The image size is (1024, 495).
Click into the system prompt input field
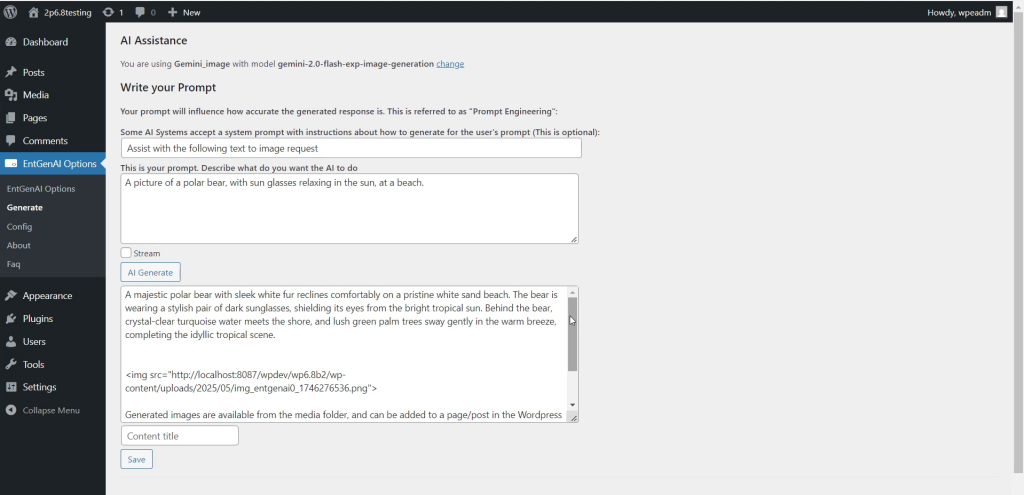pos(351,148)
